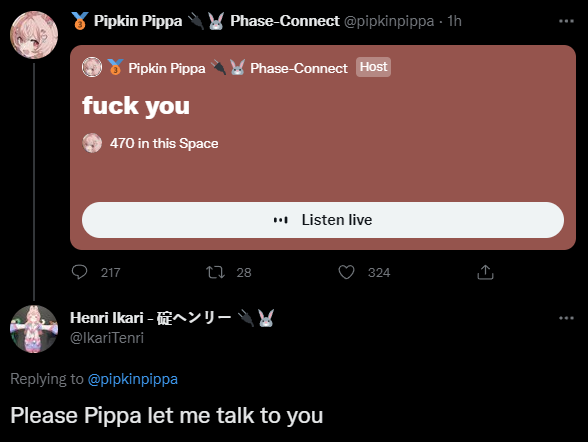Open more options on Henri Ikari's reply
Viewport: 588px width, 442px height.
pos(566,318)
